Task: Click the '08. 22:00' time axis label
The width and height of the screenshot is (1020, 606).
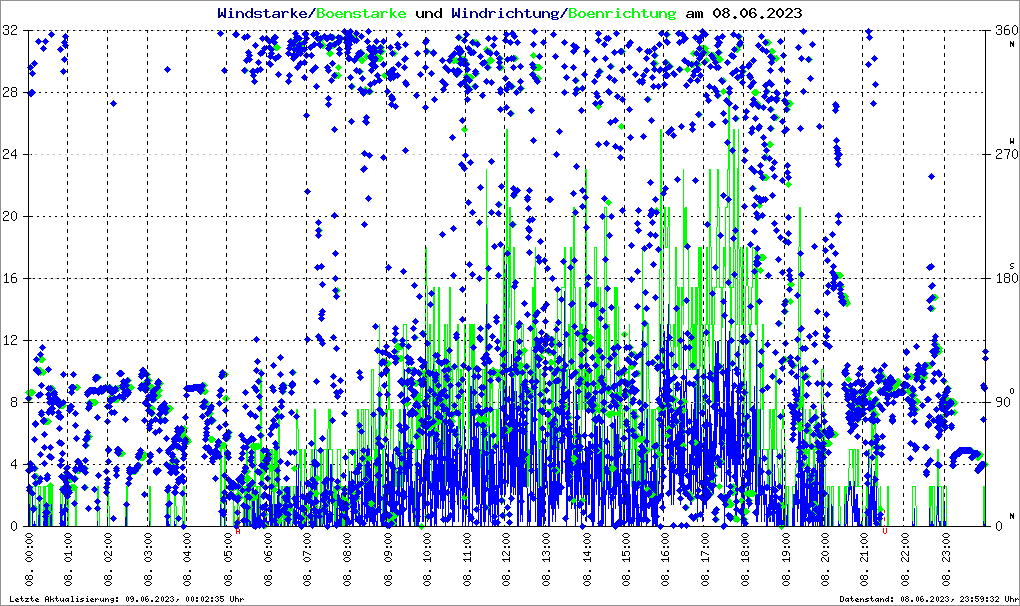Action: coord(904,560)
